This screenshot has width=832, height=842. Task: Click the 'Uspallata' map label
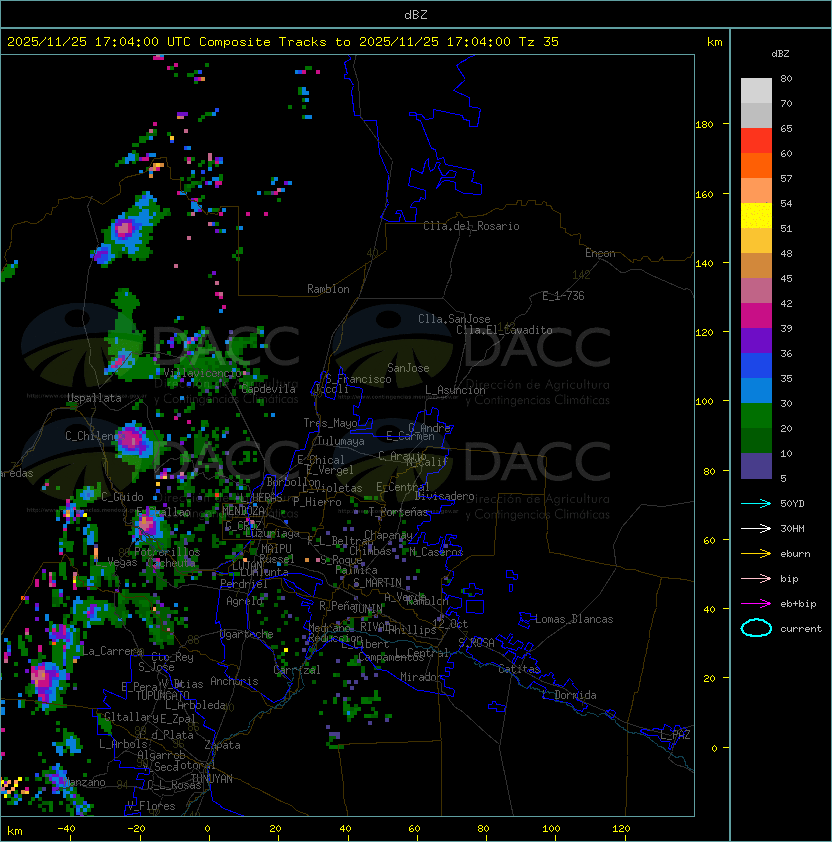[95, 398]
